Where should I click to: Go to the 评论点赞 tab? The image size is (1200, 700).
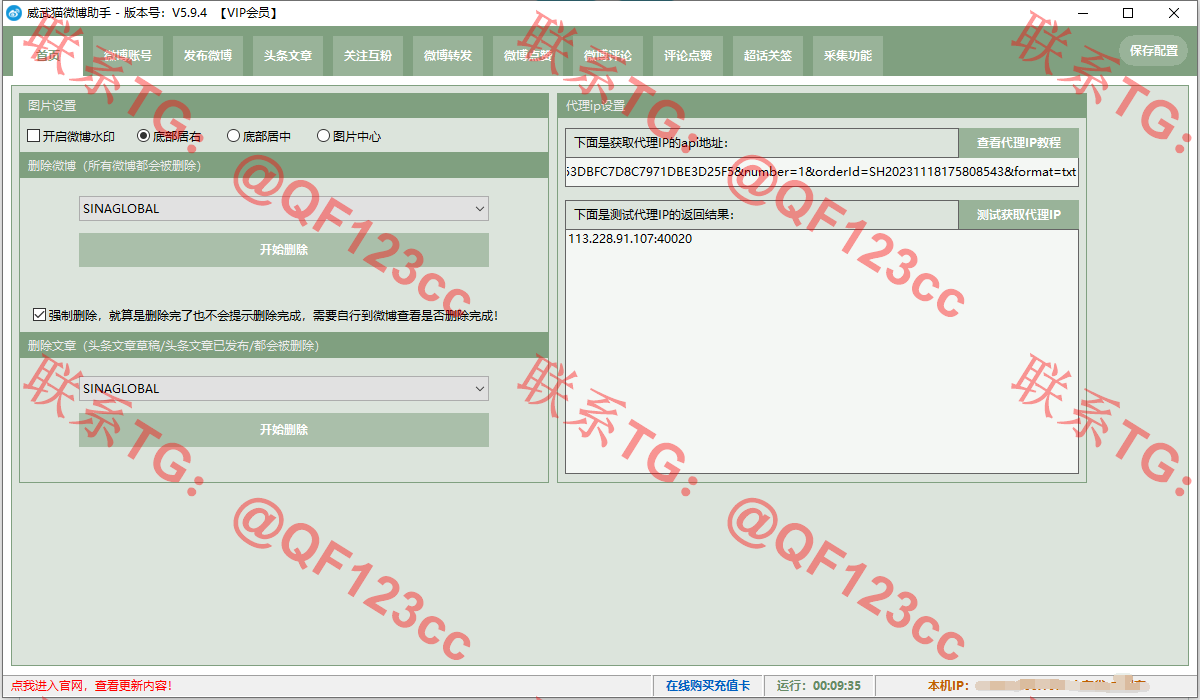pyautogui.click(x=688, y=56)
